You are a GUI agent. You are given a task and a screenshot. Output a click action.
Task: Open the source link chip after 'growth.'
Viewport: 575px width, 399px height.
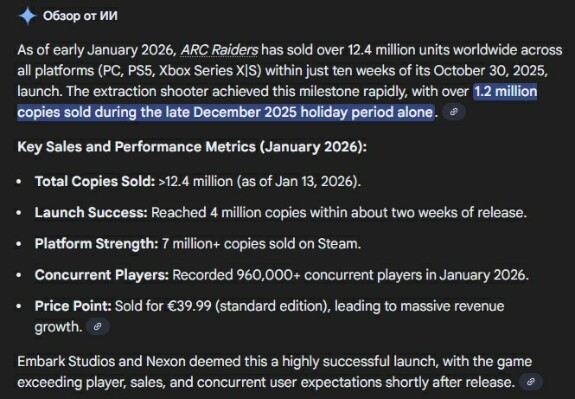98,326
